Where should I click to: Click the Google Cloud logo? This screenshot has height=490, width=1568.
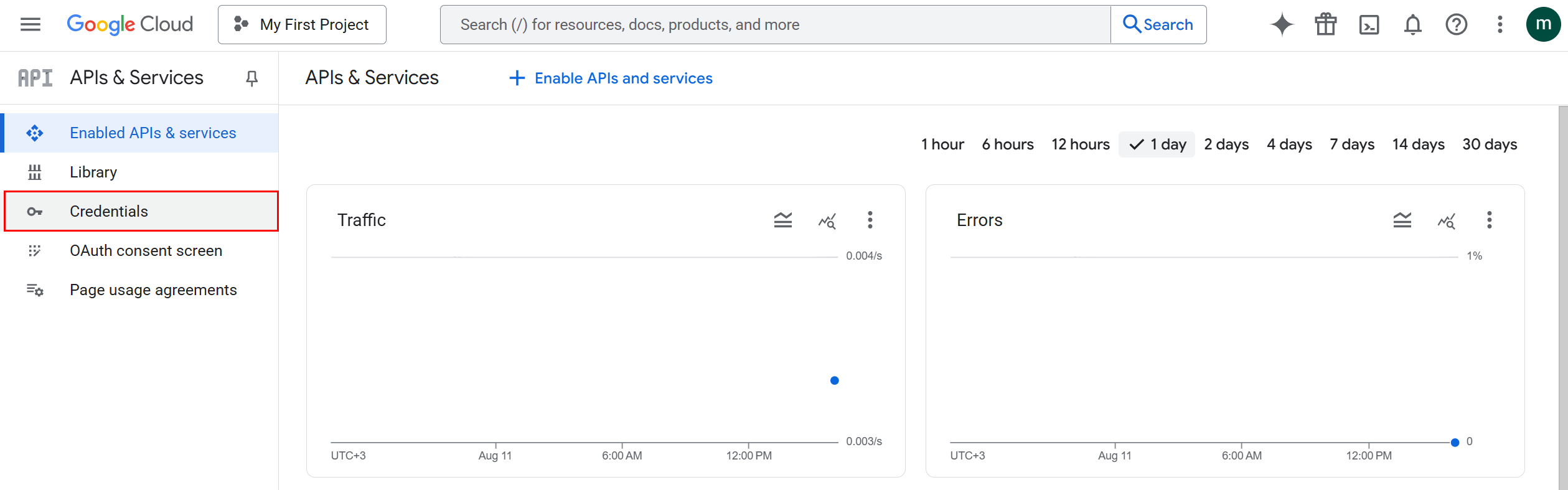(x=130, y=24)
